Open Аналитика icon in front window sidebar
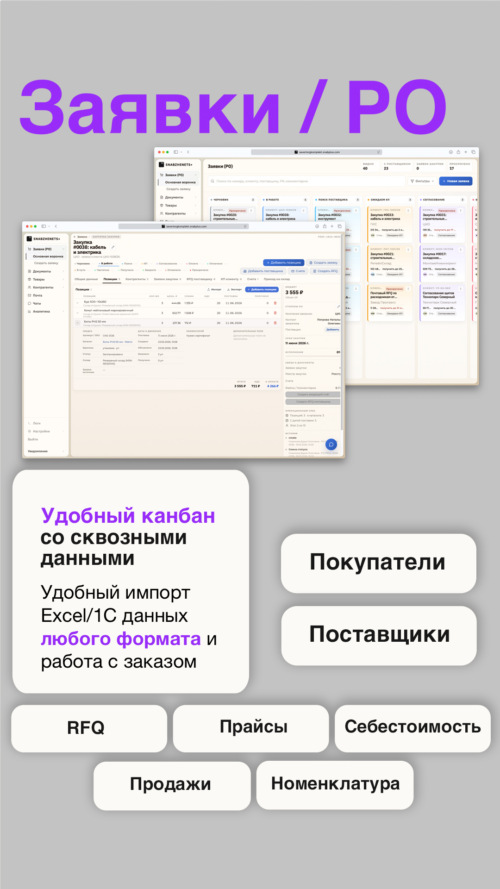 (29, 311)
